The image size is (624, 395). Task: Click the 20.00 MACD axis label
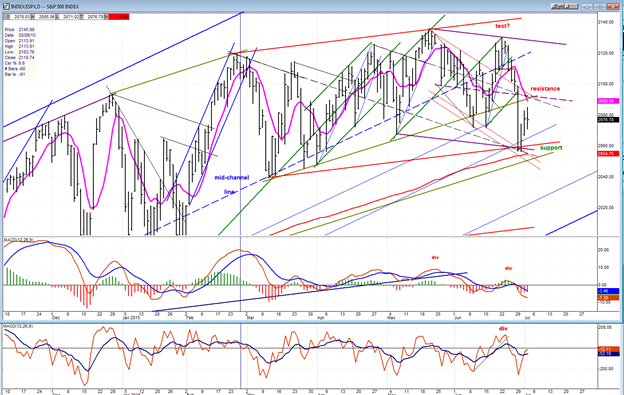604,250
